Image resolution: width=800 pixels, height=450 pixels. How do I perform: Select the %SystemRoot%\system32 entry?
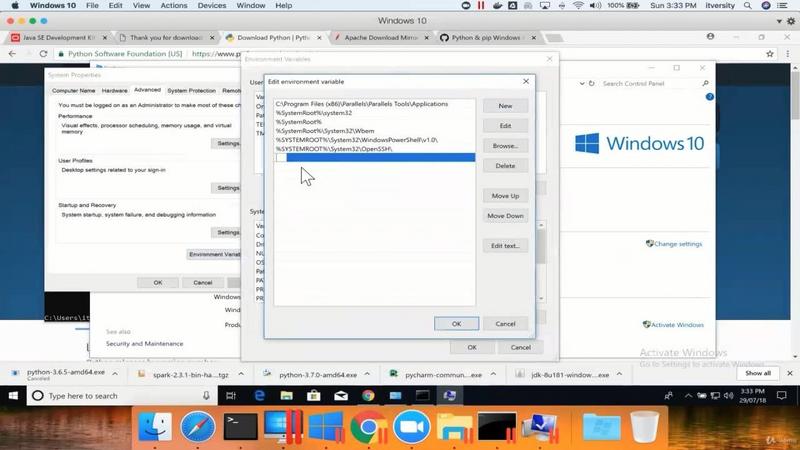click(374, 113)
